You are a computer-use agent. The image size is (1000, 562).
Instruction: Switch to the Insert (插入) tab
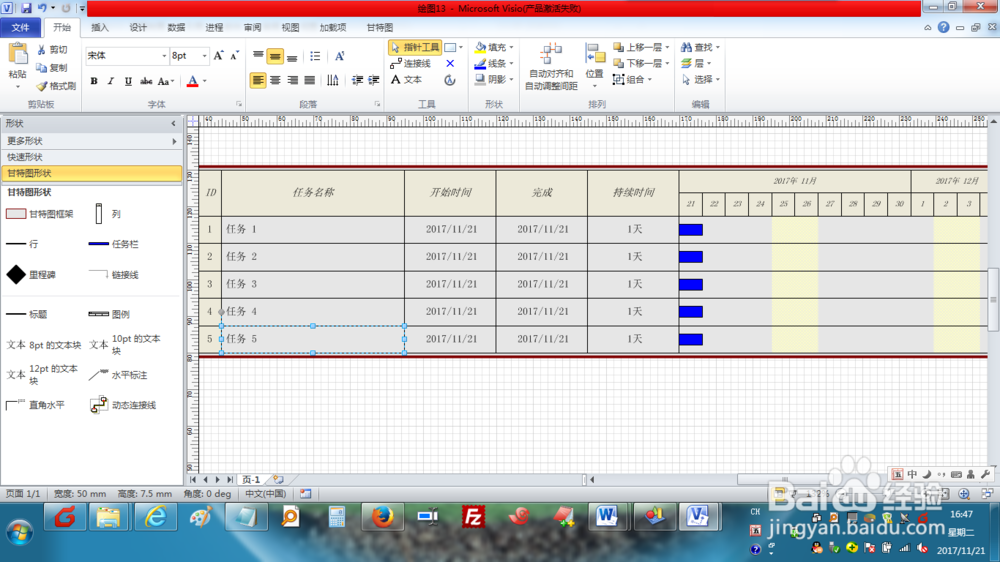pyautogui.click(x=100, y=27)
